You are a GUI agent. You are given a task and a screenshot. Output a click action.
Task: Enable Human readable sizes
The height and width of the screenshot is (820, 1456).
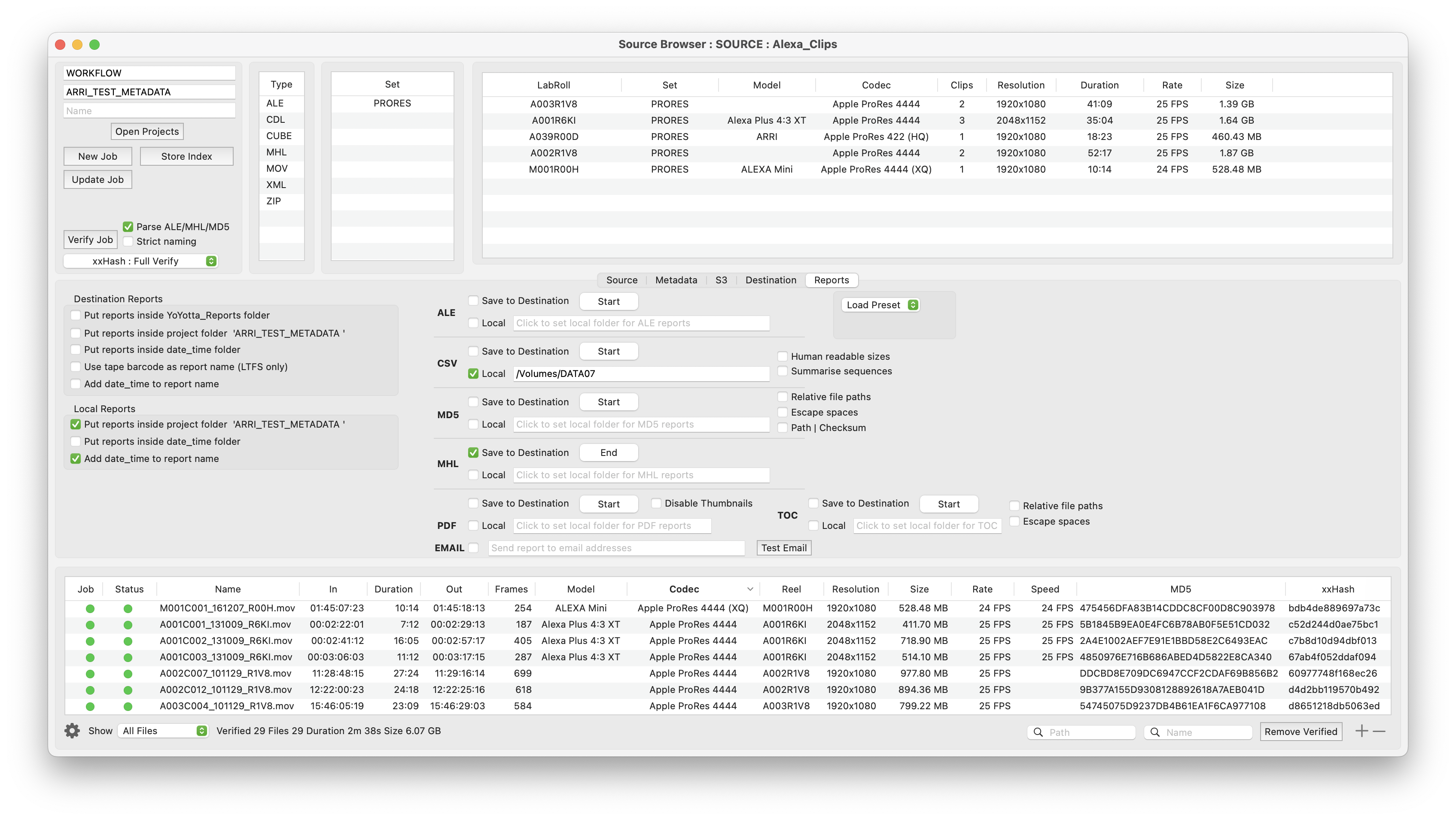pos(783,357)
